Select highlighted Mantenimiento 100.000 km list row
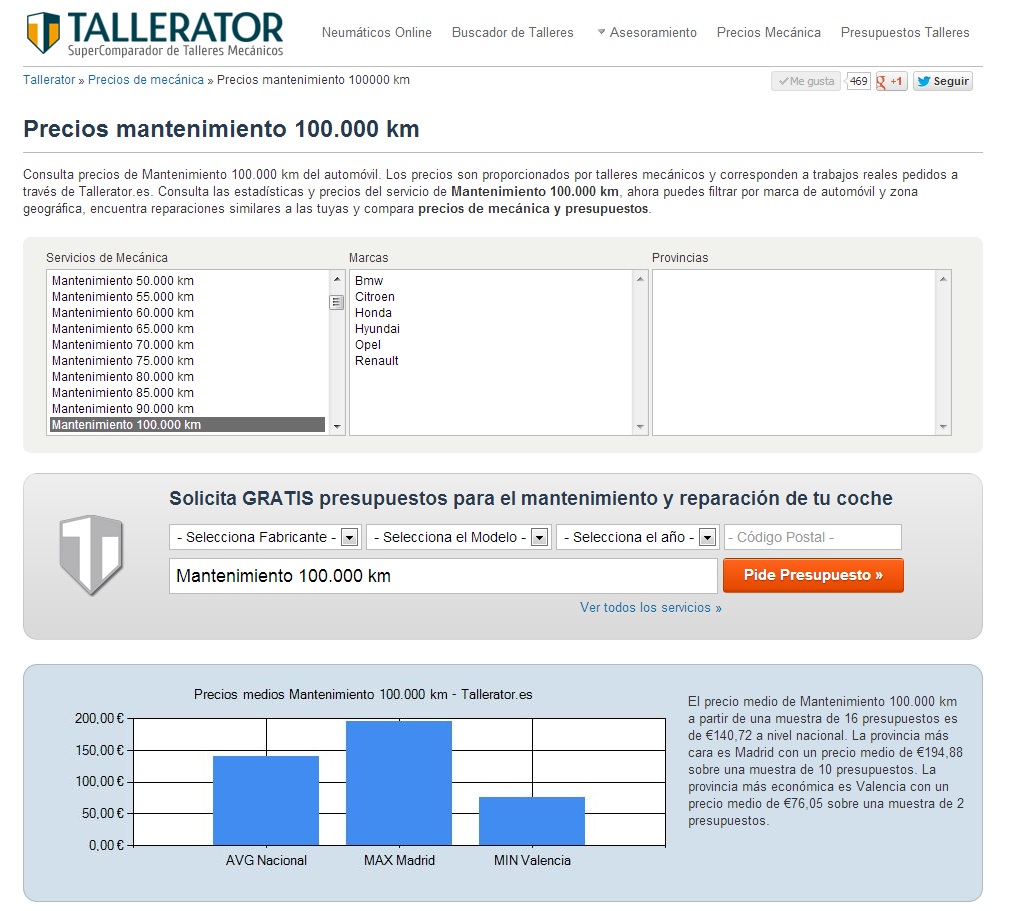 187,424
